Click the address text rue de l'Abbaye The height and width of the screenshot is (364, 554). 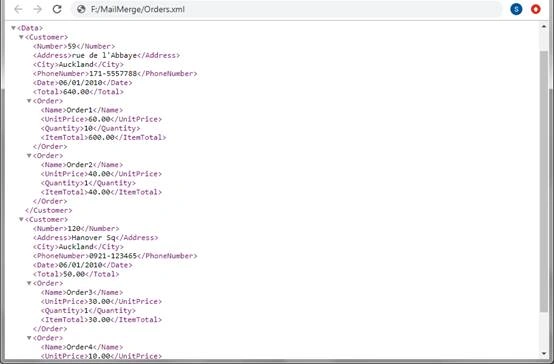pyautogui.click(x=104, y=55)
